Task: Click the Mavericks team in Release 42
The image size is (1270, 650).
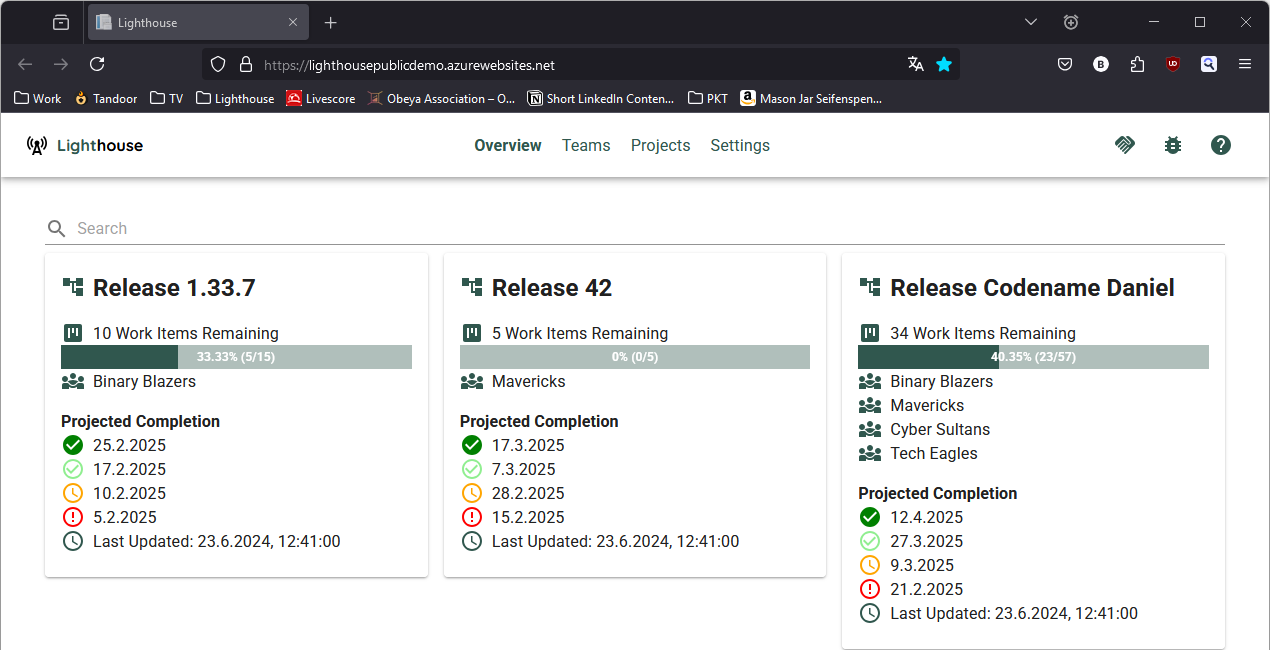Action: tap(528, 381)
